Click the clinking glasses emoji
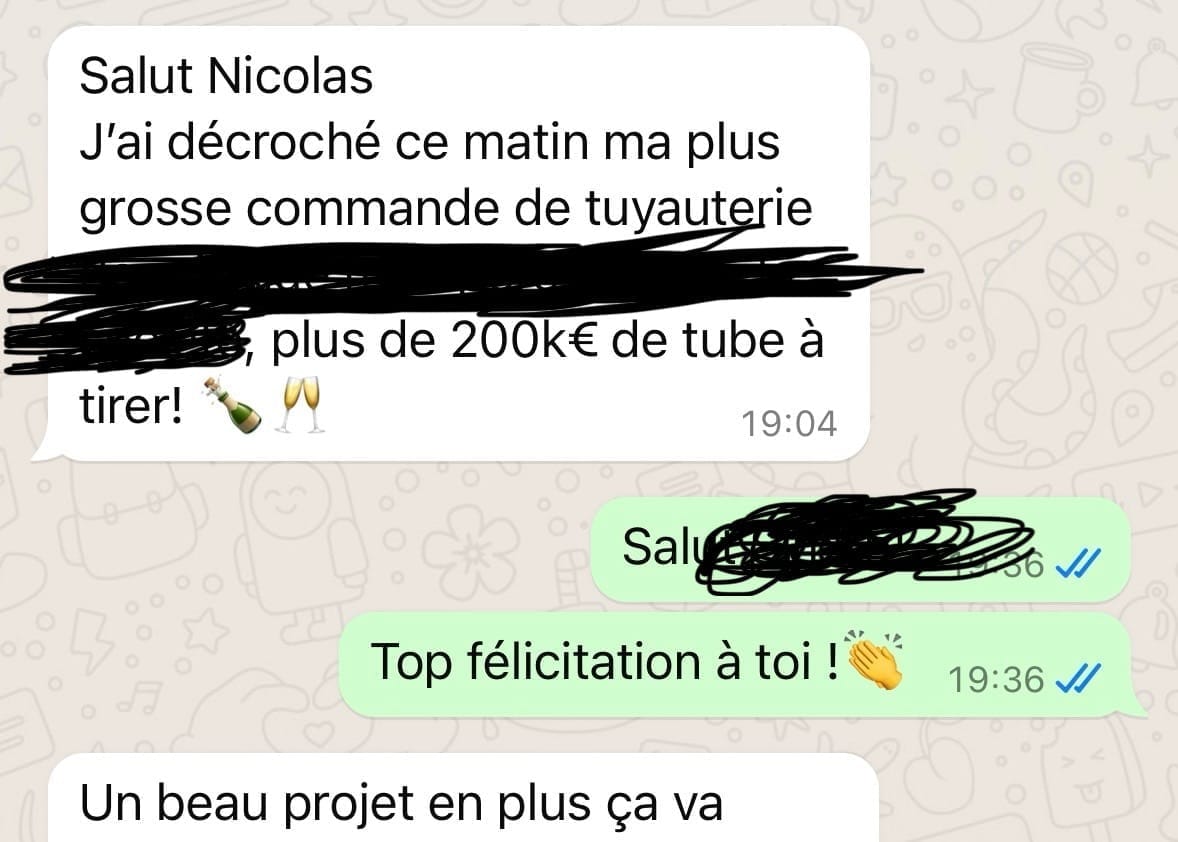The width and height of the screenshot is (1178, 842). click(x=300, y=406)
